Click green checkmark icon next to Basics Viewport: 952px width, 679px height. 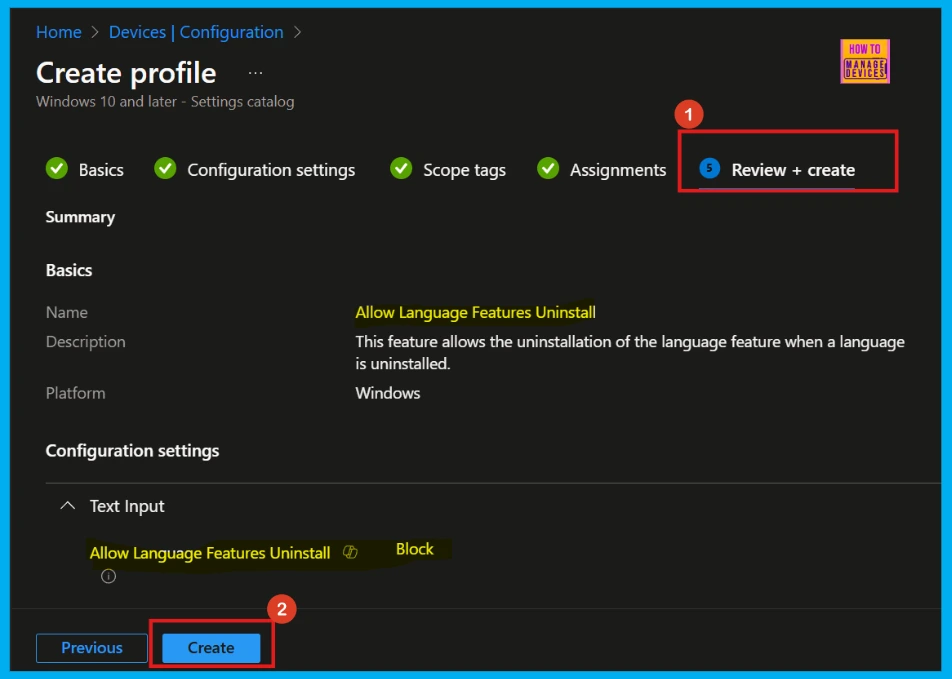(x=57, y=168)
